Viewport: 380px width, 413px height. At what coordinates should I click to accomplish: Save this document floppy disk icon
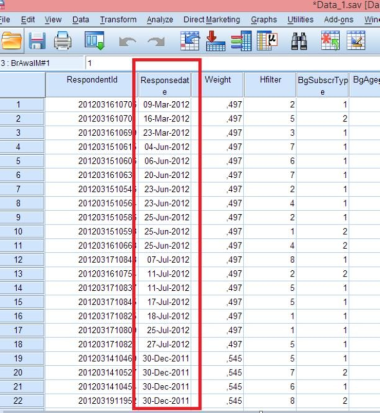[37, 41]
